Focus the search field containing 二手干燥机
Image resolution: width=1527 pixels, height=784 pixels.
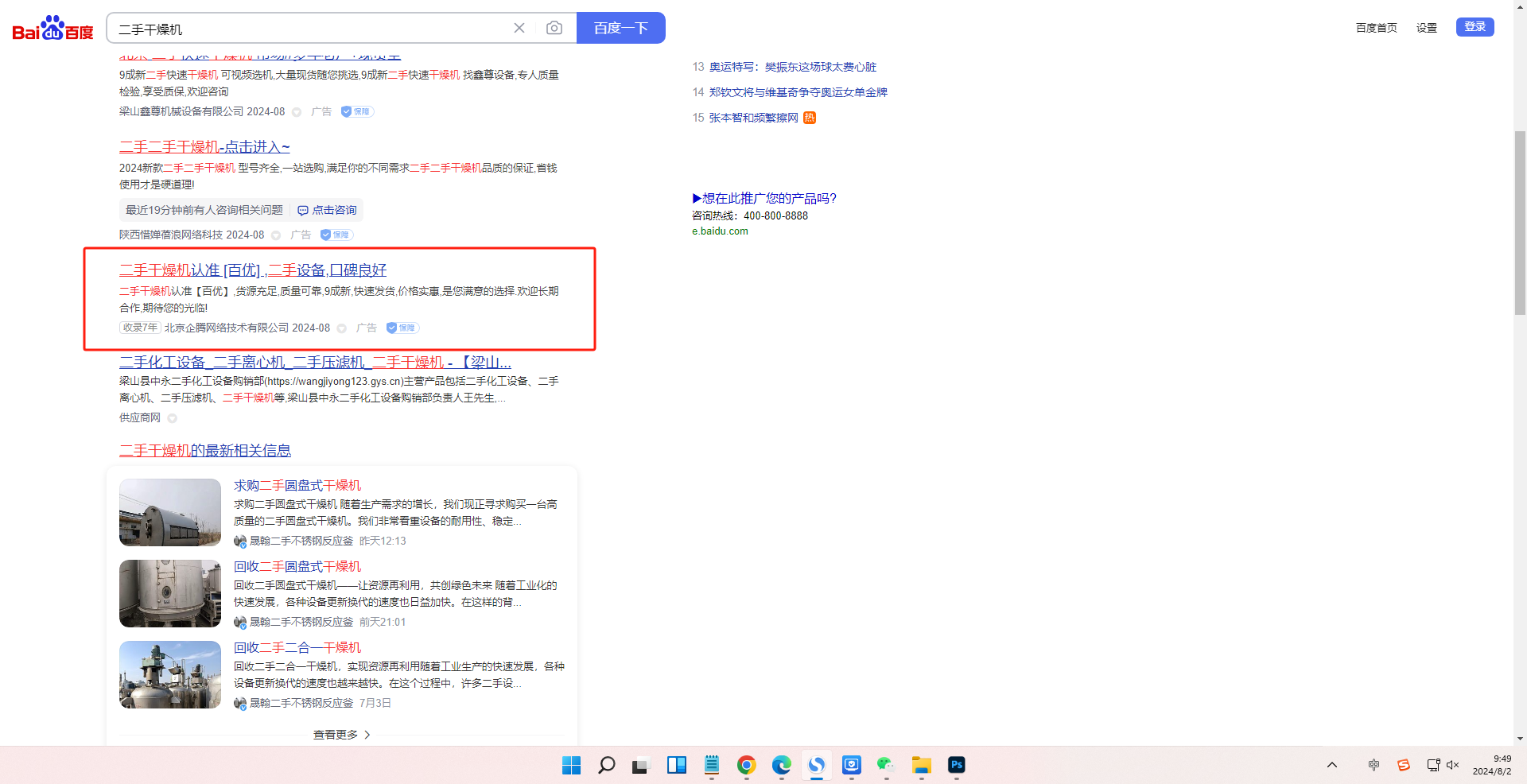pyautogui.click(x=310, y=29)
